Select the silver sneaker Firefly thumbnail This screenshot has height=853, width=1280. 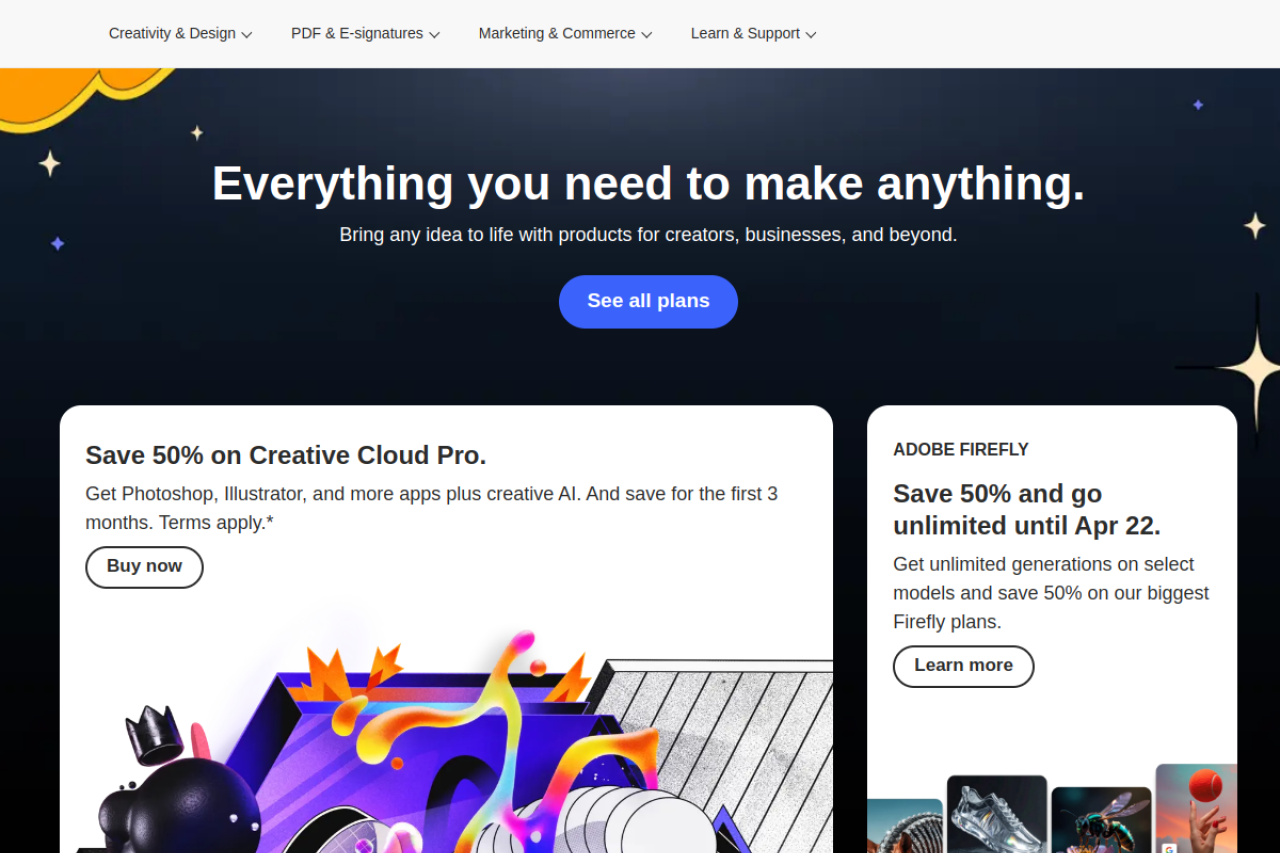point(997,814)
